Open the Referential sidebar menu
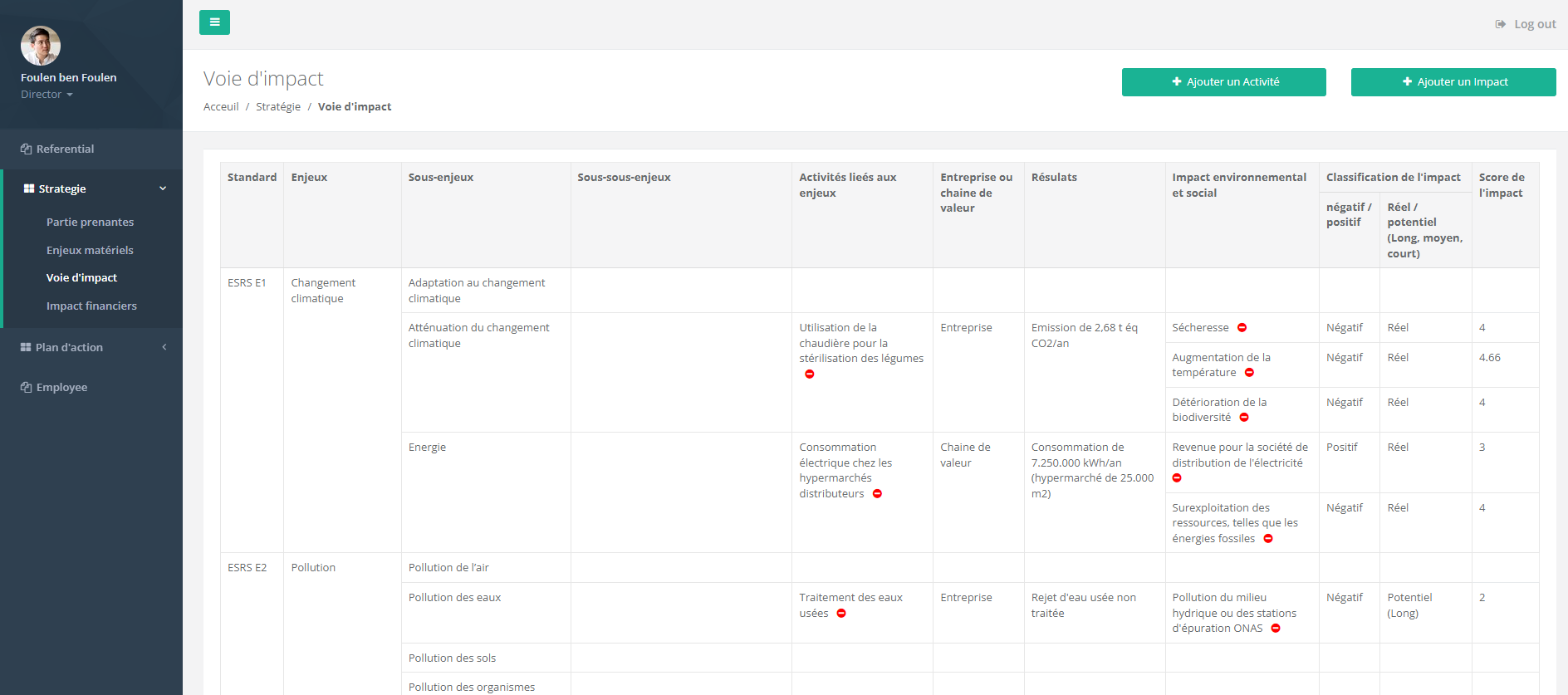Screen dimensions: 1568x695 (65, 149)
